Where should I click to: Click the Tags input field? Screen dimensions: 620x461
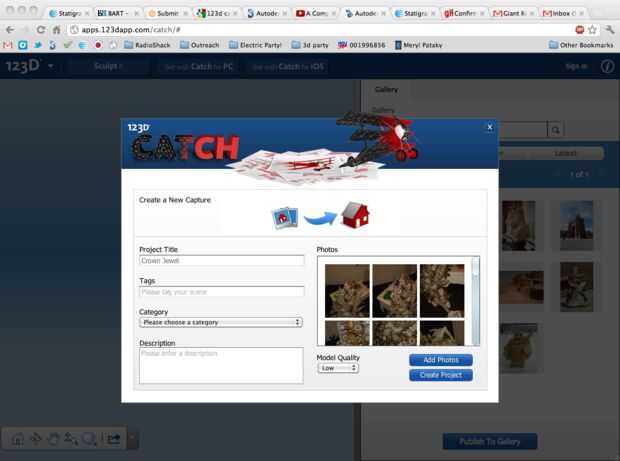221,292
